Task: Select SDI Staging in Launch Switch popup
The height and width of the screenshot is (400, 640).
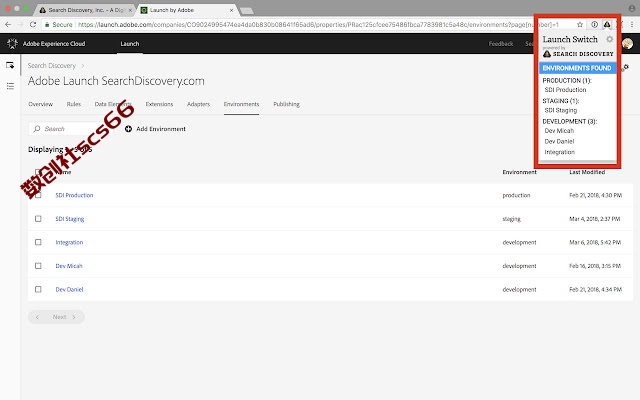Action: (x=561, y=110)
